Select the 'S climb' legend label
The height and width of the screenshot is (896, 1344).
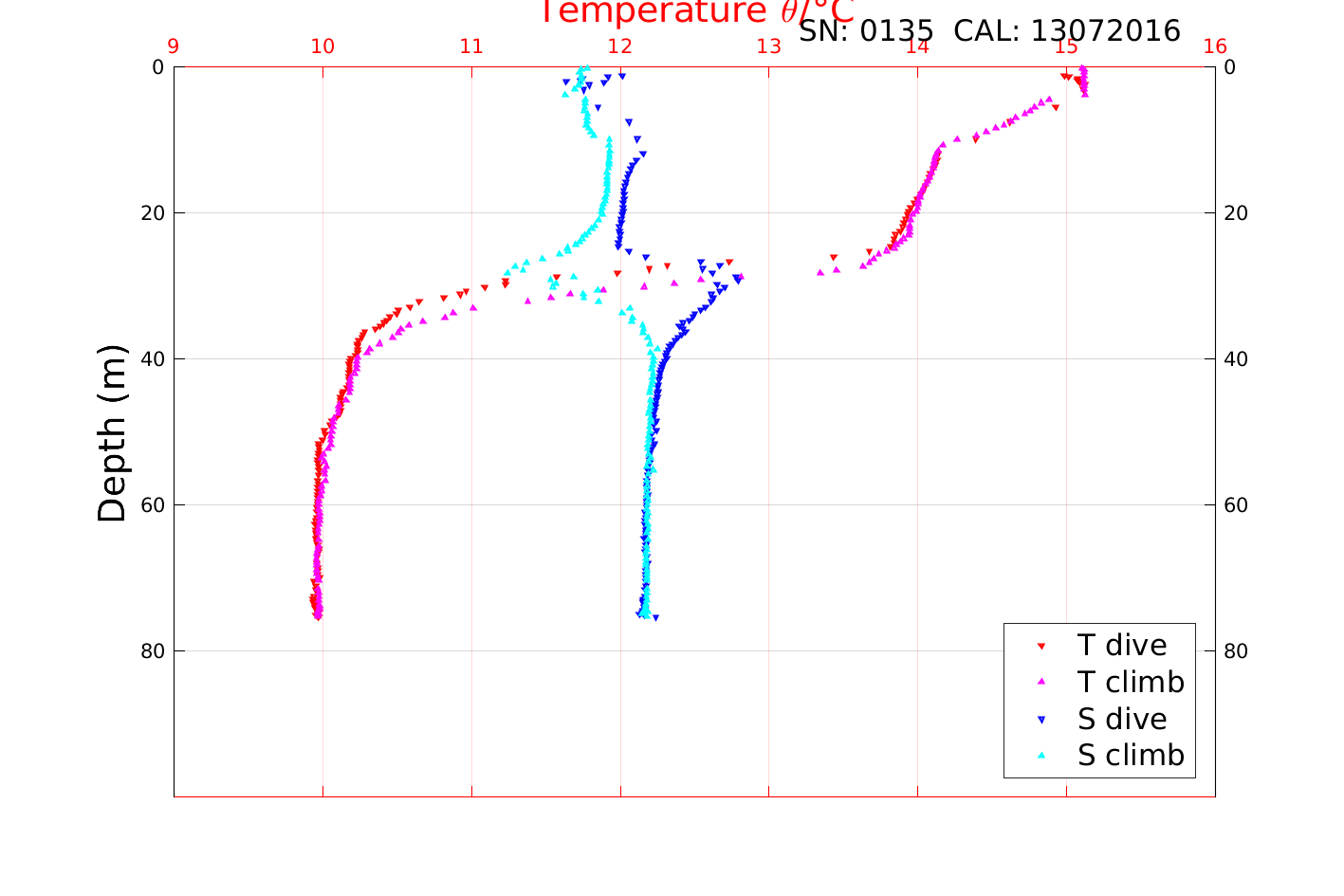click(x=1131, y=756)
